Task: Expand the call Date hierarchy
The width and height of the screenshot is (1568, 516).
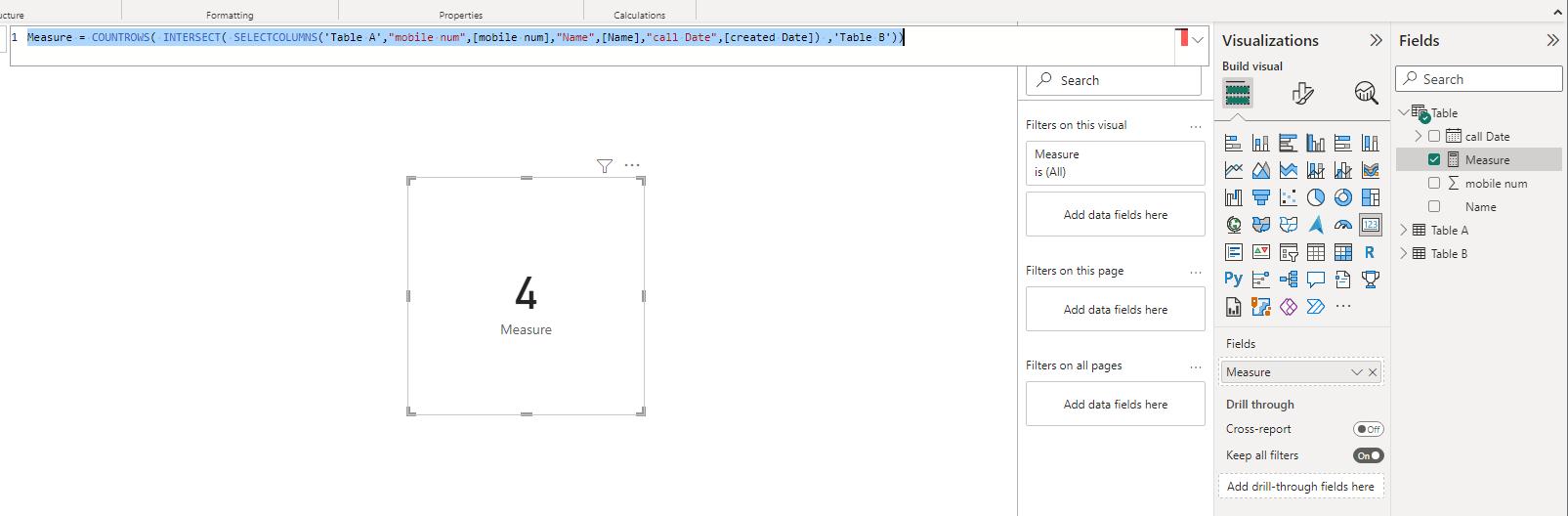Action: (x=1419, y=137)
